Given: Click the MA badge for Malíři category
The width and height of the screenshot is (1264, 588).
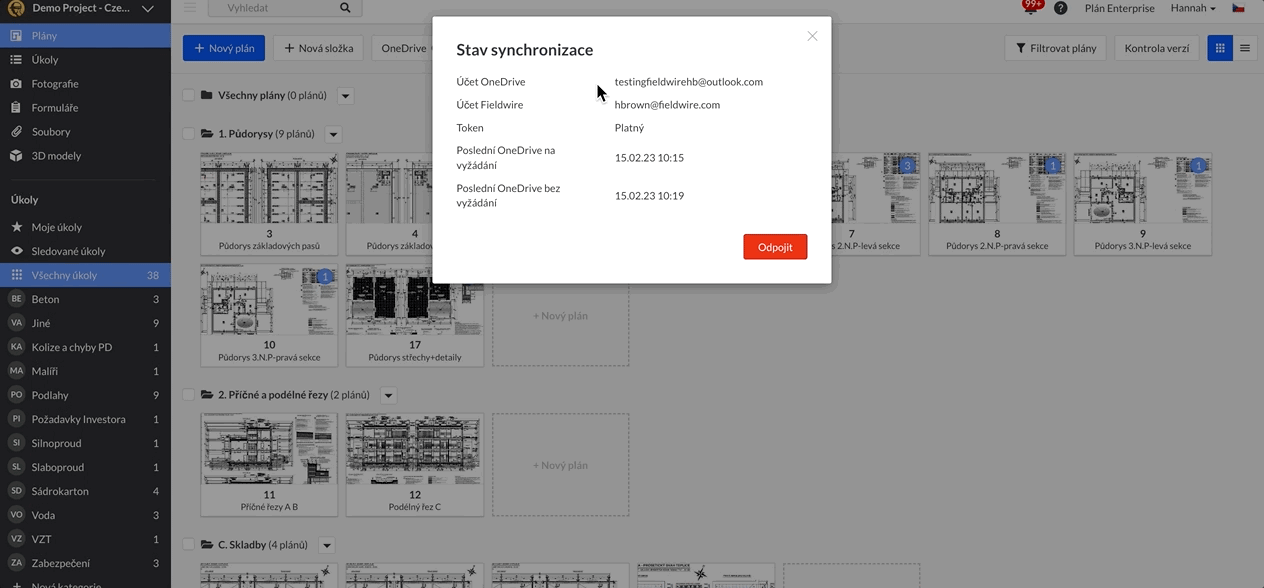Looking at the screenshot, I should click(x=16, y=371).
